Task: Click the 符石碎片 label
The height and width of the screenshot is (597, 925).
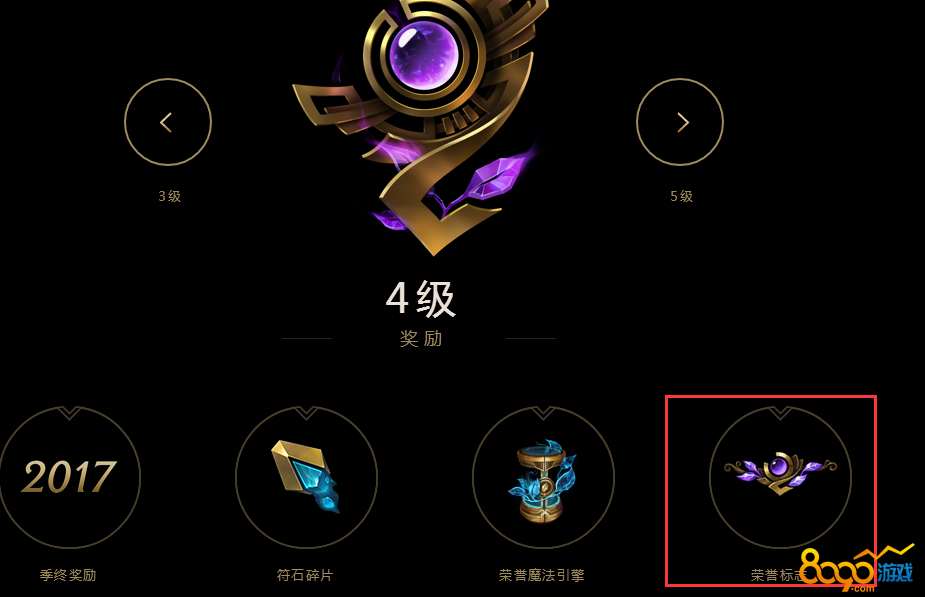Action: 305,575
